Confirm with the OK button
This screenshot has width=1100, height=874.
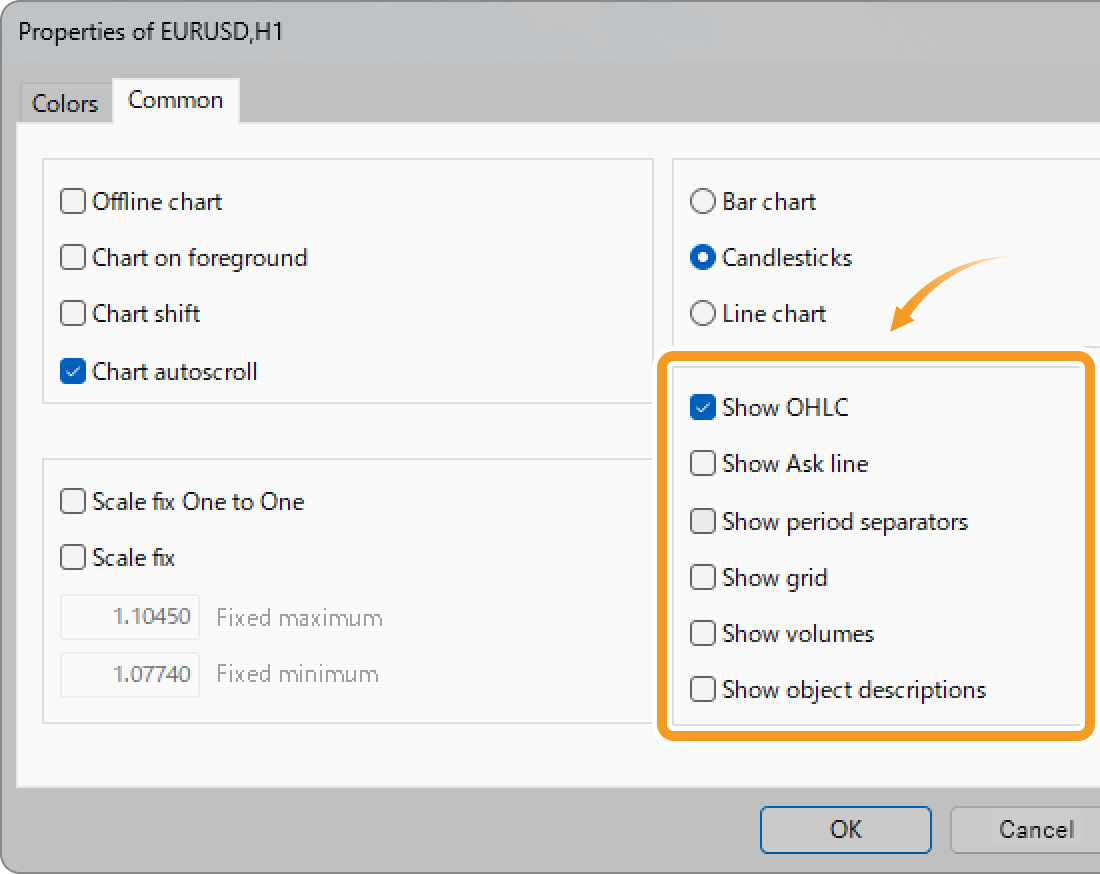[x=845, y=830]
